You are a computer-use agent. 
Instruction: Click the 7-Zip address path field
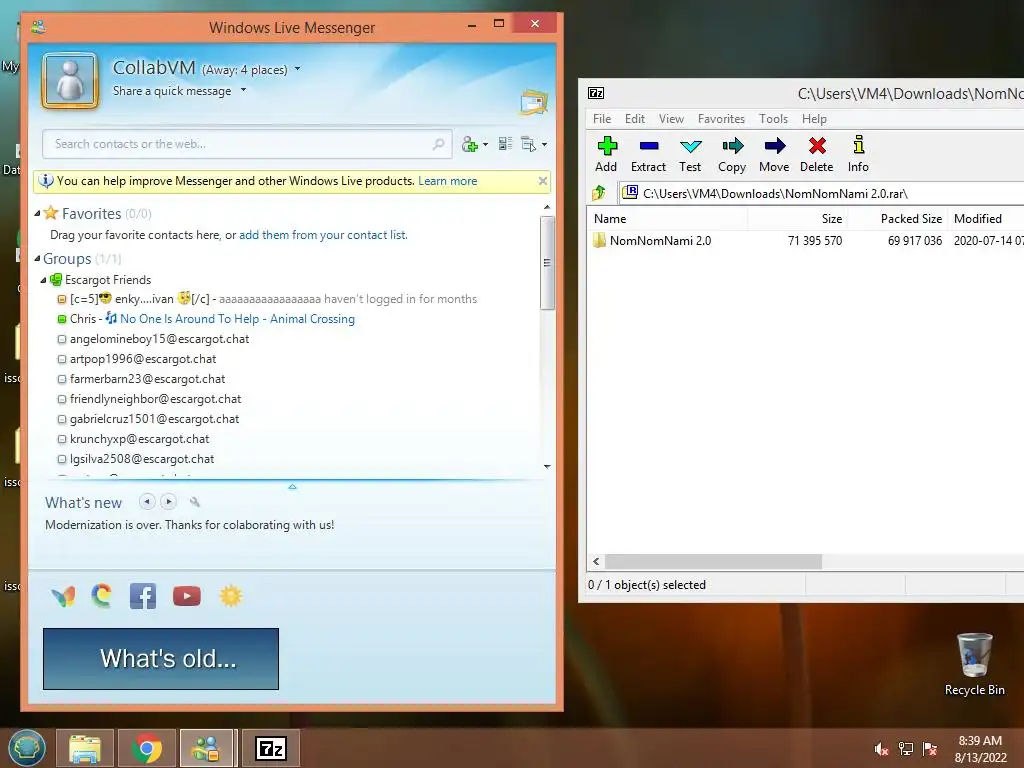tap(823, 193)
